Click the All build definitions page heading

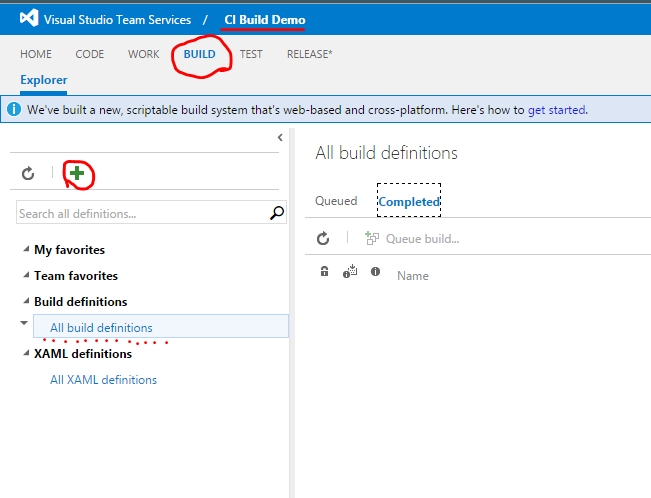[x=386, y=153]
